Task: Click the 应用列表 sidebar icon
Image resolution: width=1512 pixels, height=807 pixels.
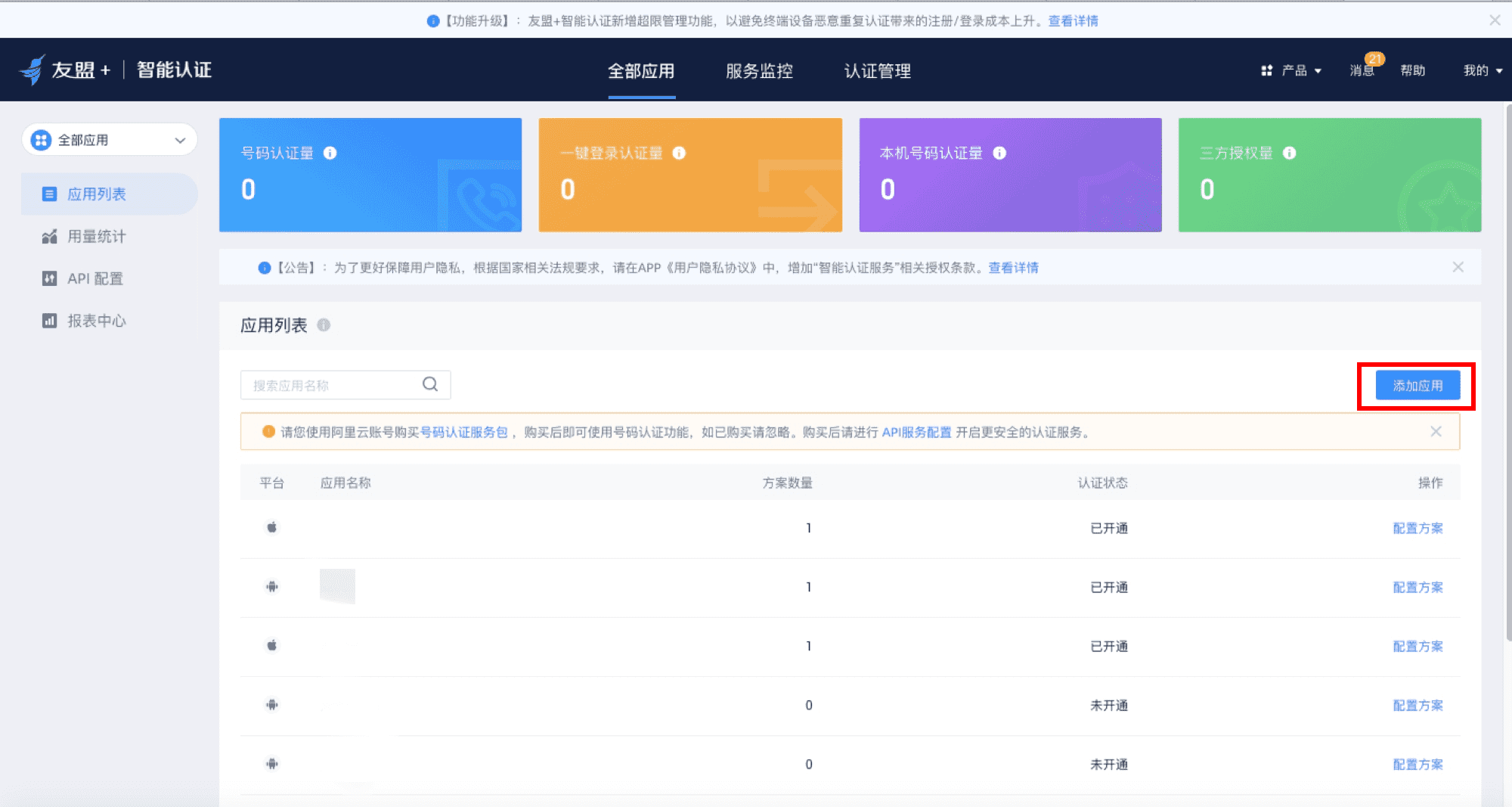Action: pos(49,194)
